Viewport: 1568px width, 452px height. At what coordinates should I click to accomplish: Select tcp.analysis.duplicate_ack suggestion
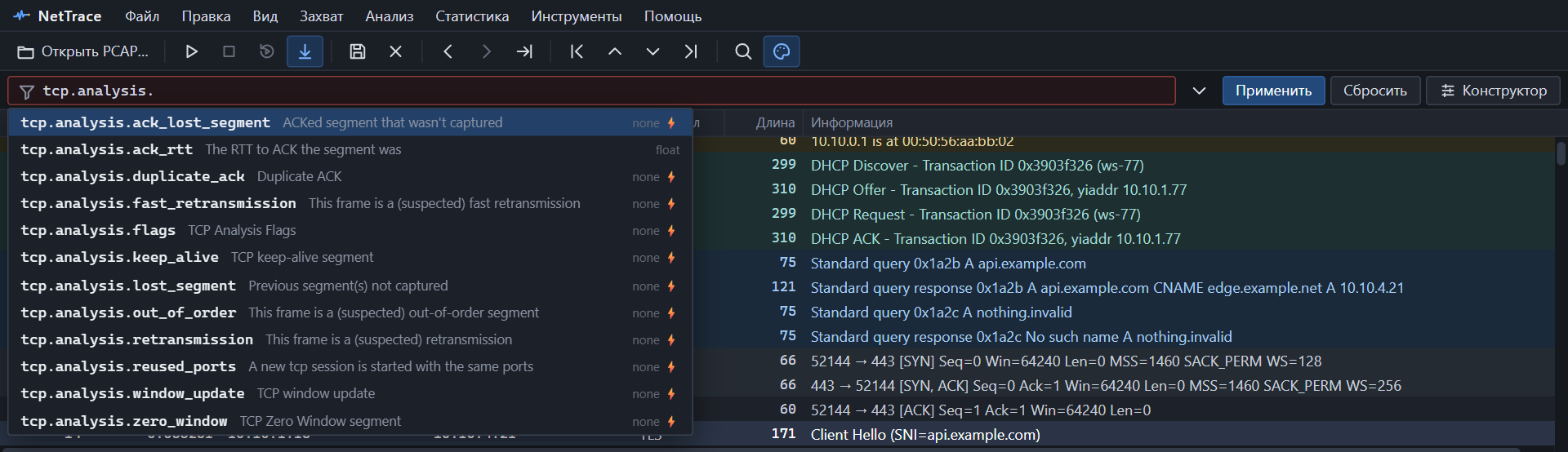click(350, 176)
